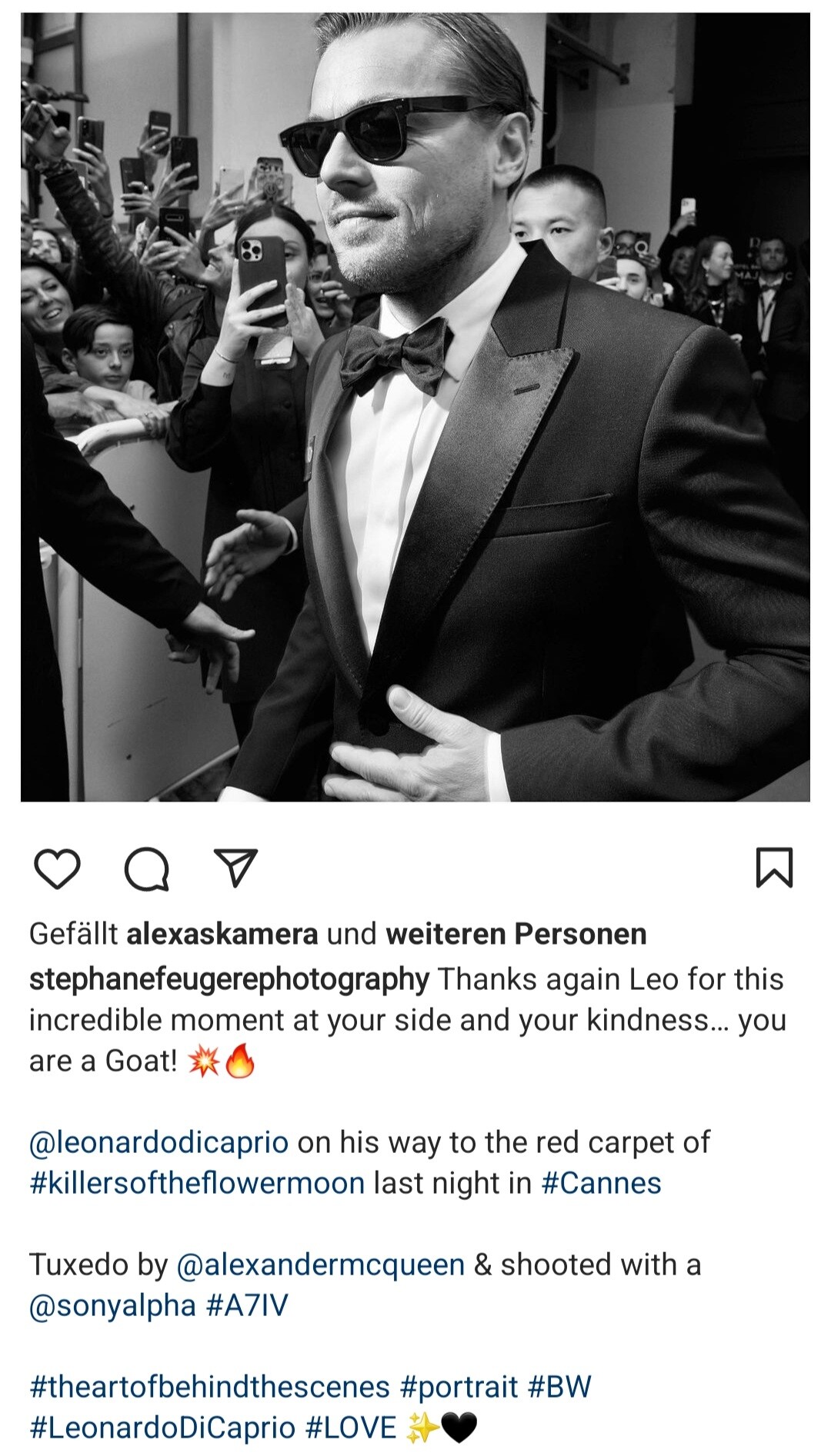Image resolution: width=831 pixels, height=1456 pixels.
Task: Save post with bookmark icon
Action: coord(774,868)
